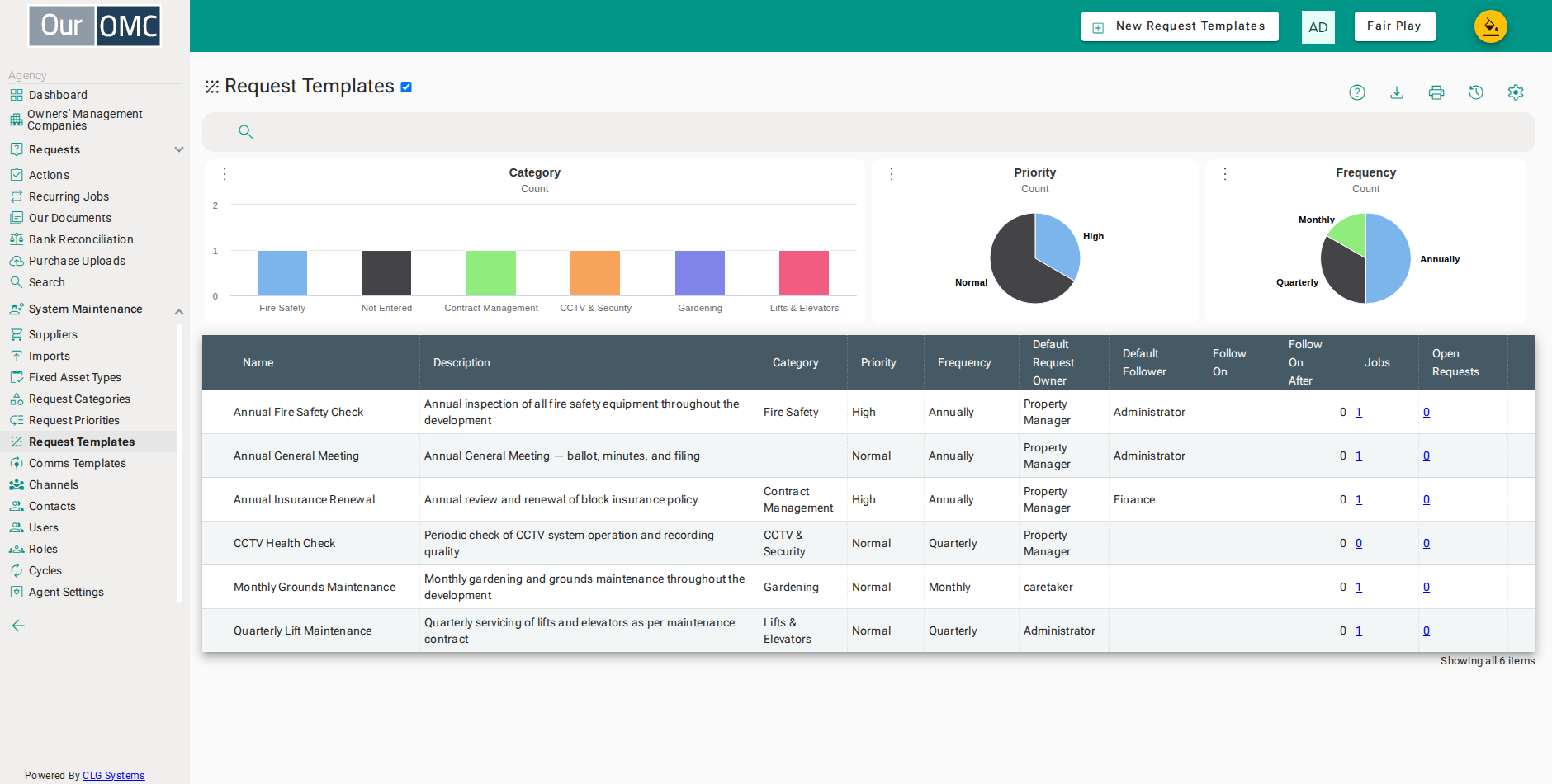Click the download icon in the toolbar
The image size is (1552, 784).
tap(1397, 92)
